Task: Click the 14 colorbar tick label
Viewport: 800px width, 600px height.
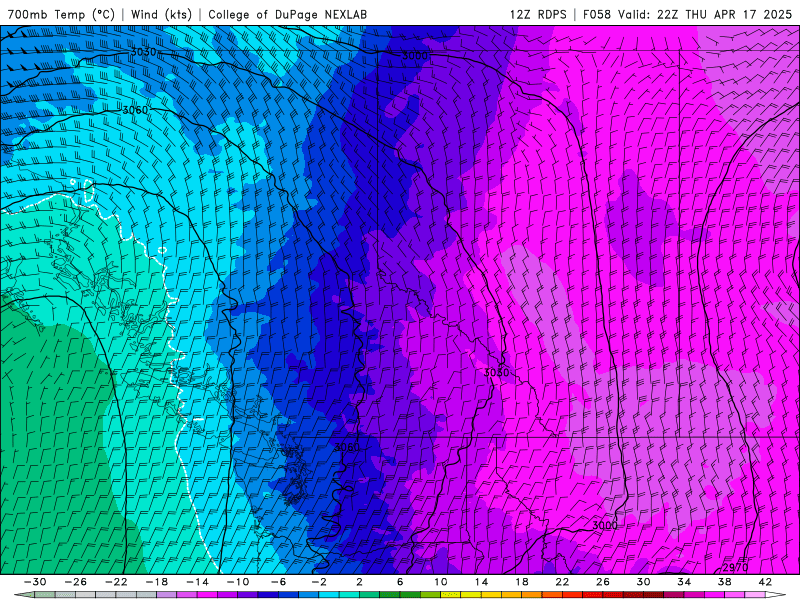Action: (x=481, y=582)
